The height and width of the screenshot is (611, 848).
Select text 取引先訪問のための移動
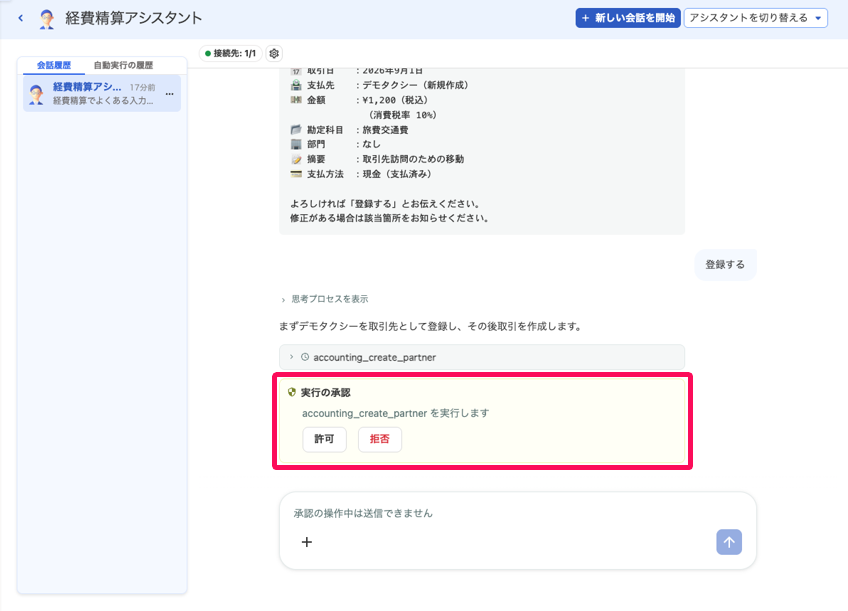[x=413, y=159]
